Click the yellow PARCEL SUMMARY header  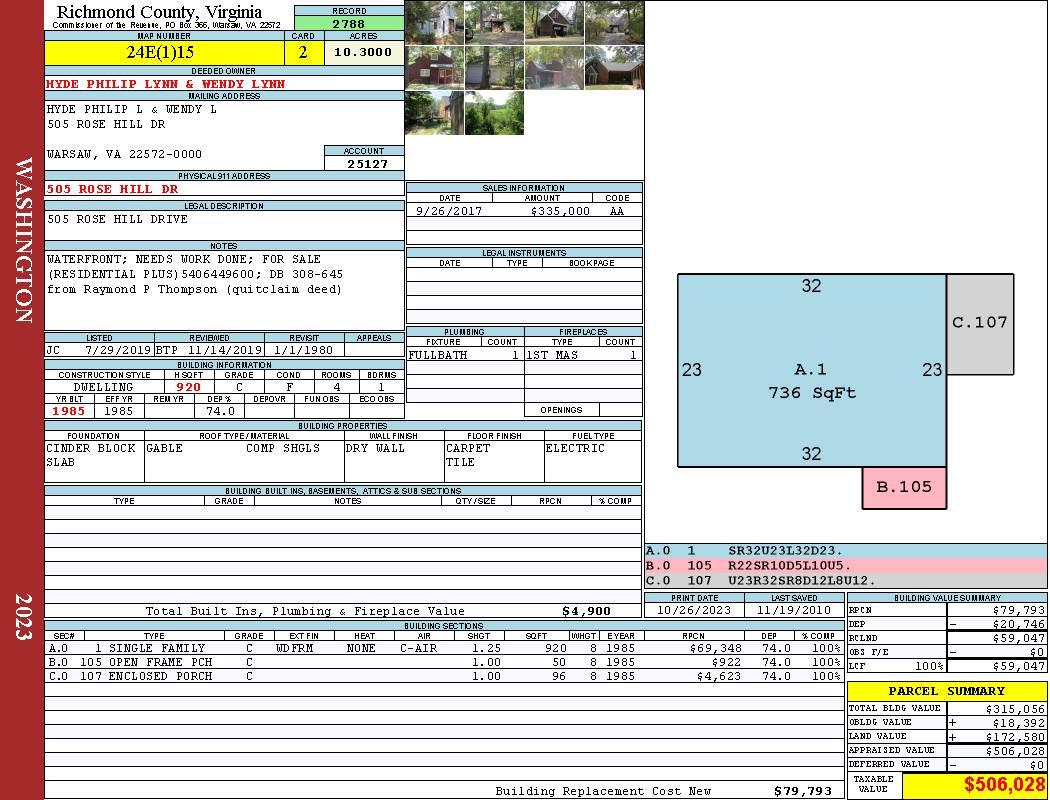point(946,691)
